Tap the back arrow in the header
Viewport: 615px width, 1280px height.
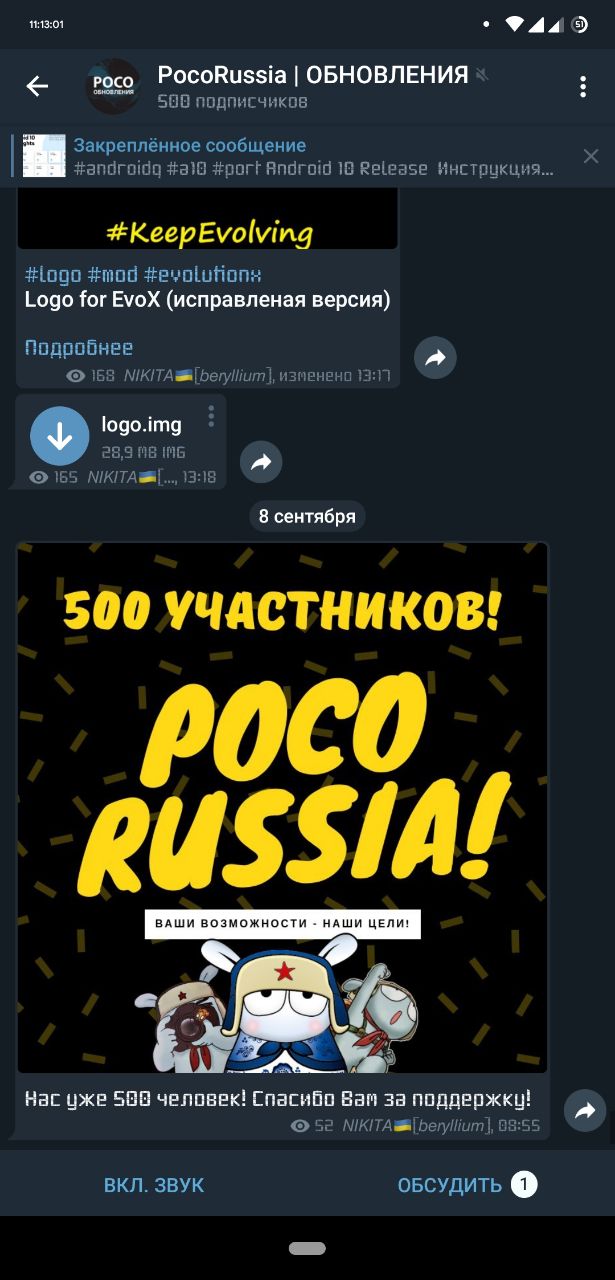[37, 86]
